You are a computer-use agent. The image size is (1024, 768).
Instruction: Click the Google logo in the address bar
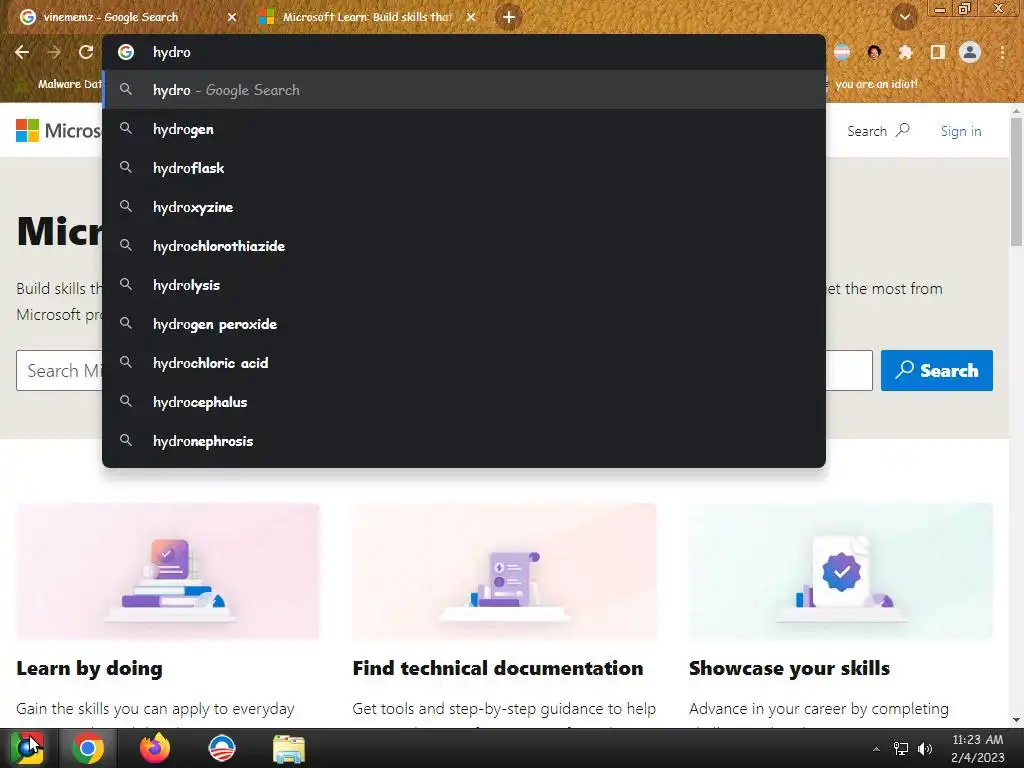126,52
